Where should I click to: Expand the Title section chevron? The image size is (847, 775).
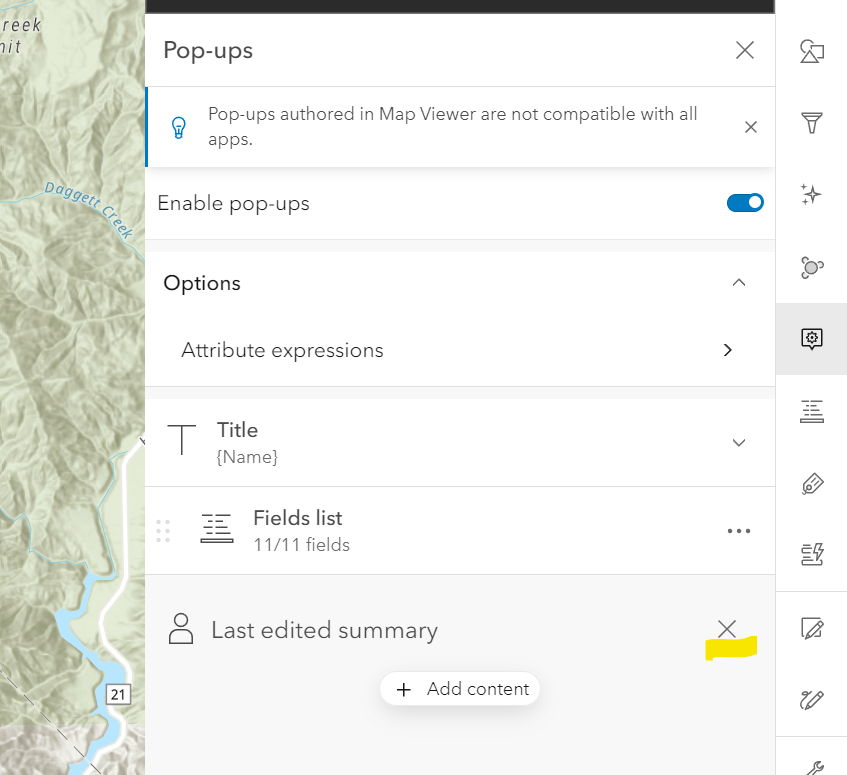click(739, 443)
